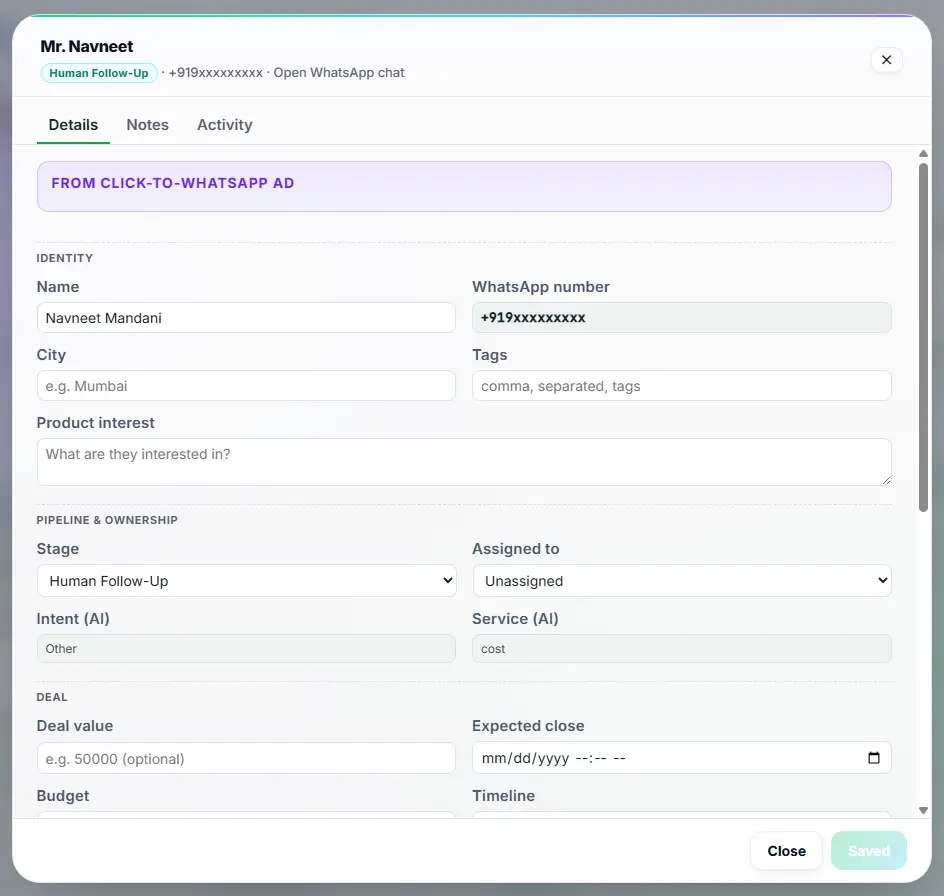This screenshot has width=944, height=896.
Task: Close the lead modal with X icon
Action: point(886,60)
